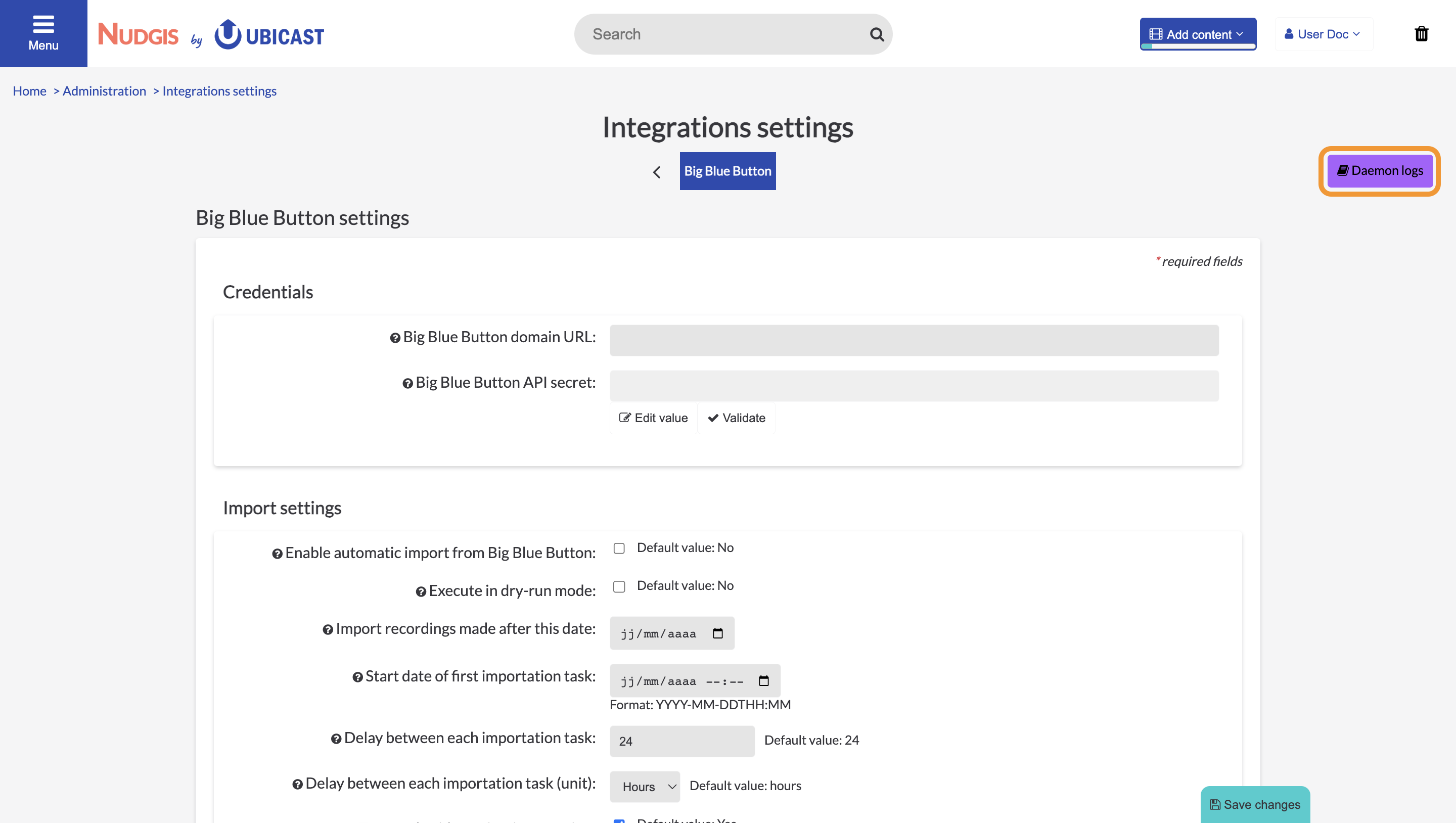
Task: Click 'Format: YYYY-MM-DDTHH:MM' hint text
Action: point(700,705)
